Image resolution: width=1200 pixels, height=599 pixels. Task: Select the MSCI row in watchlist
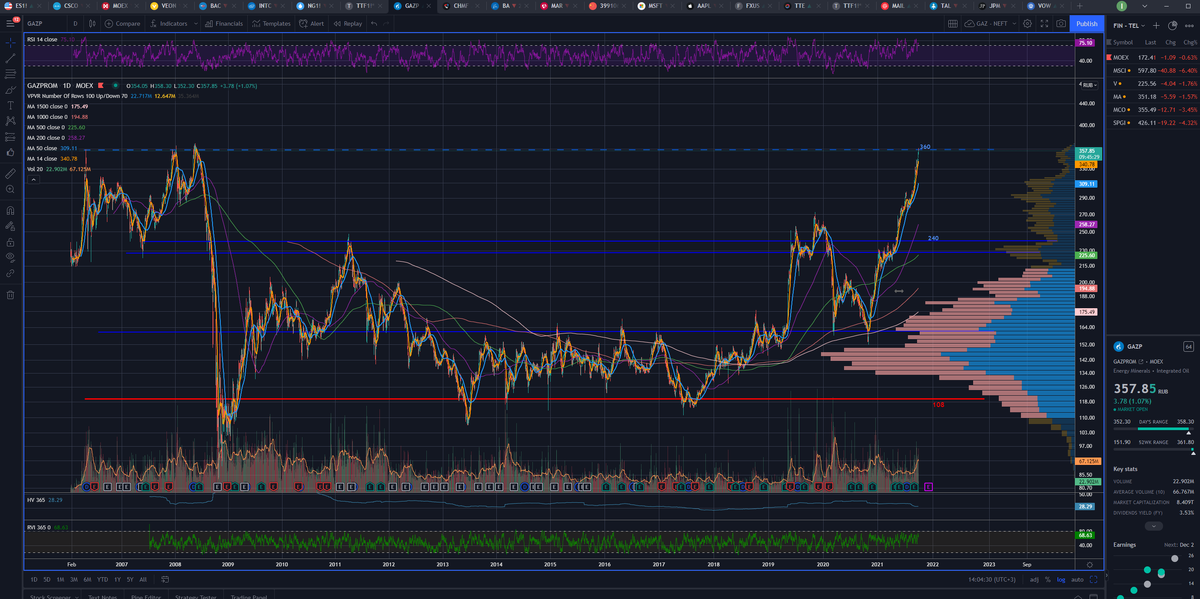pos(1153,70)
